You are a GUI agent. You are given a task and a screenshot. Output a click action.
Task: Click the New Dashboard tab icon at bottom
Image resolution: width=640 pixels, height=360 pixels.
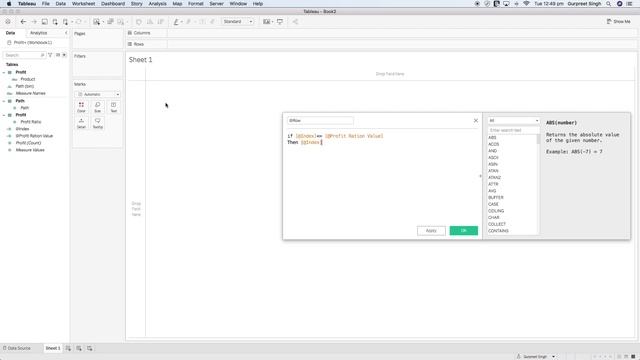click(x=79, y=348)
